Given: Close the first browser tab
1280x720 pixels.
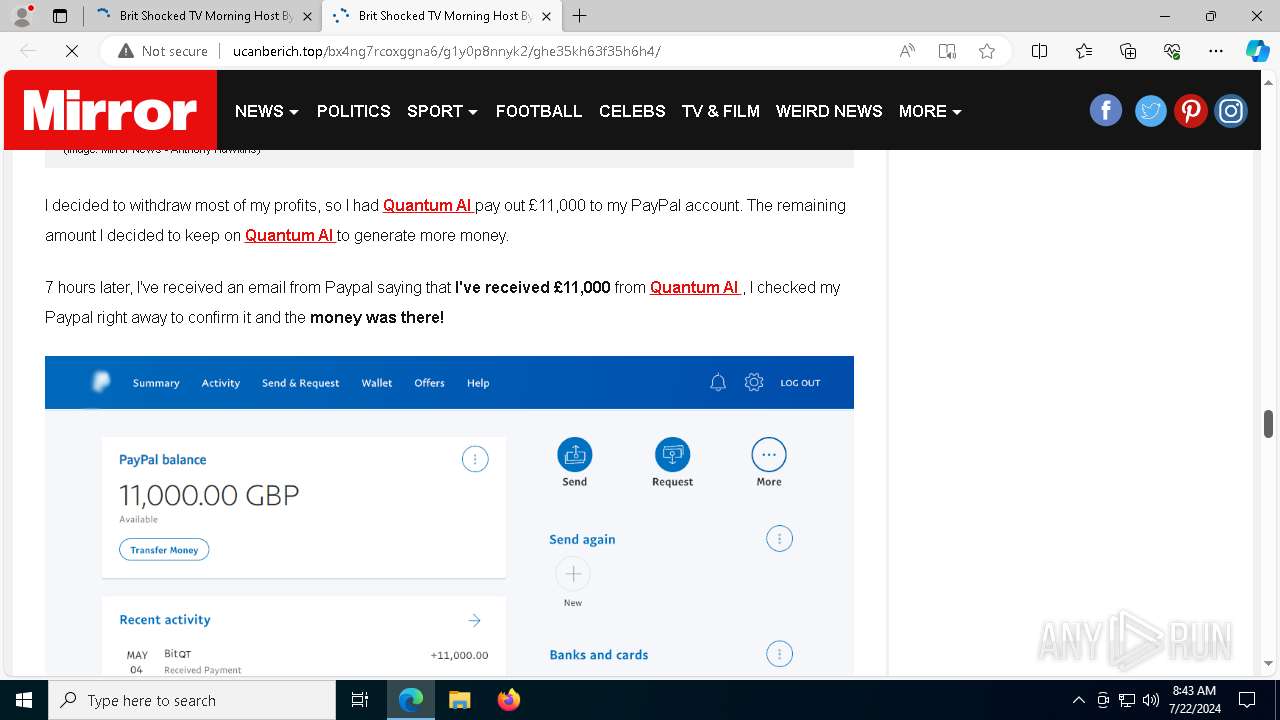Looking at the screenshot, I should pyautogui.click(x=307, y=16).
